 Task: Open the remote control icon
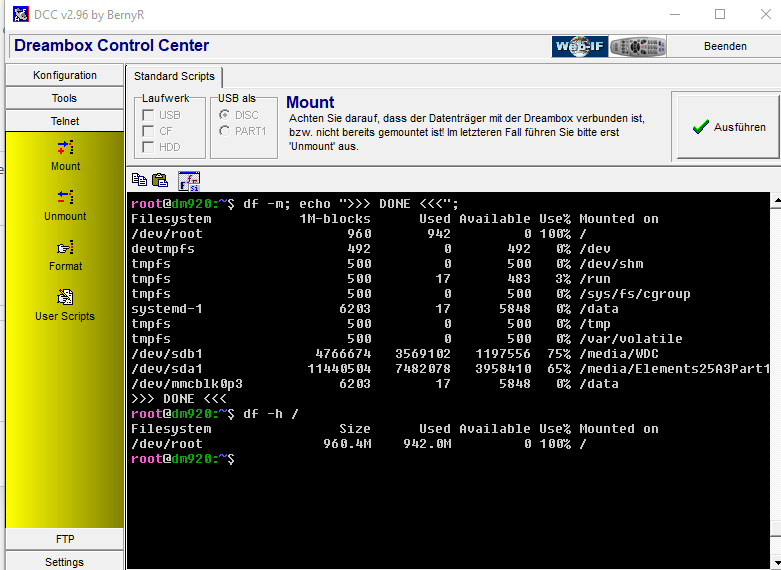click(637, 46)
